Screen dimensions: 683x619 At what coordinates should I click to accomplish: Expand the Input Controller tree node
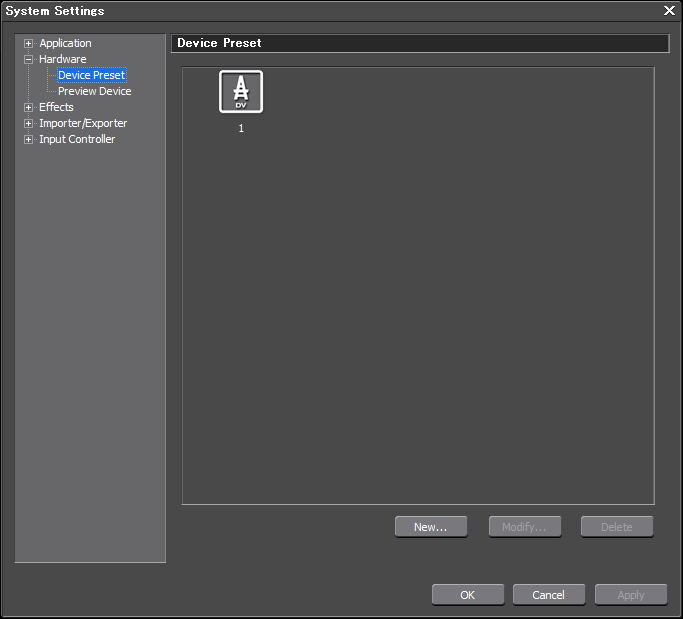coord(28,139)
